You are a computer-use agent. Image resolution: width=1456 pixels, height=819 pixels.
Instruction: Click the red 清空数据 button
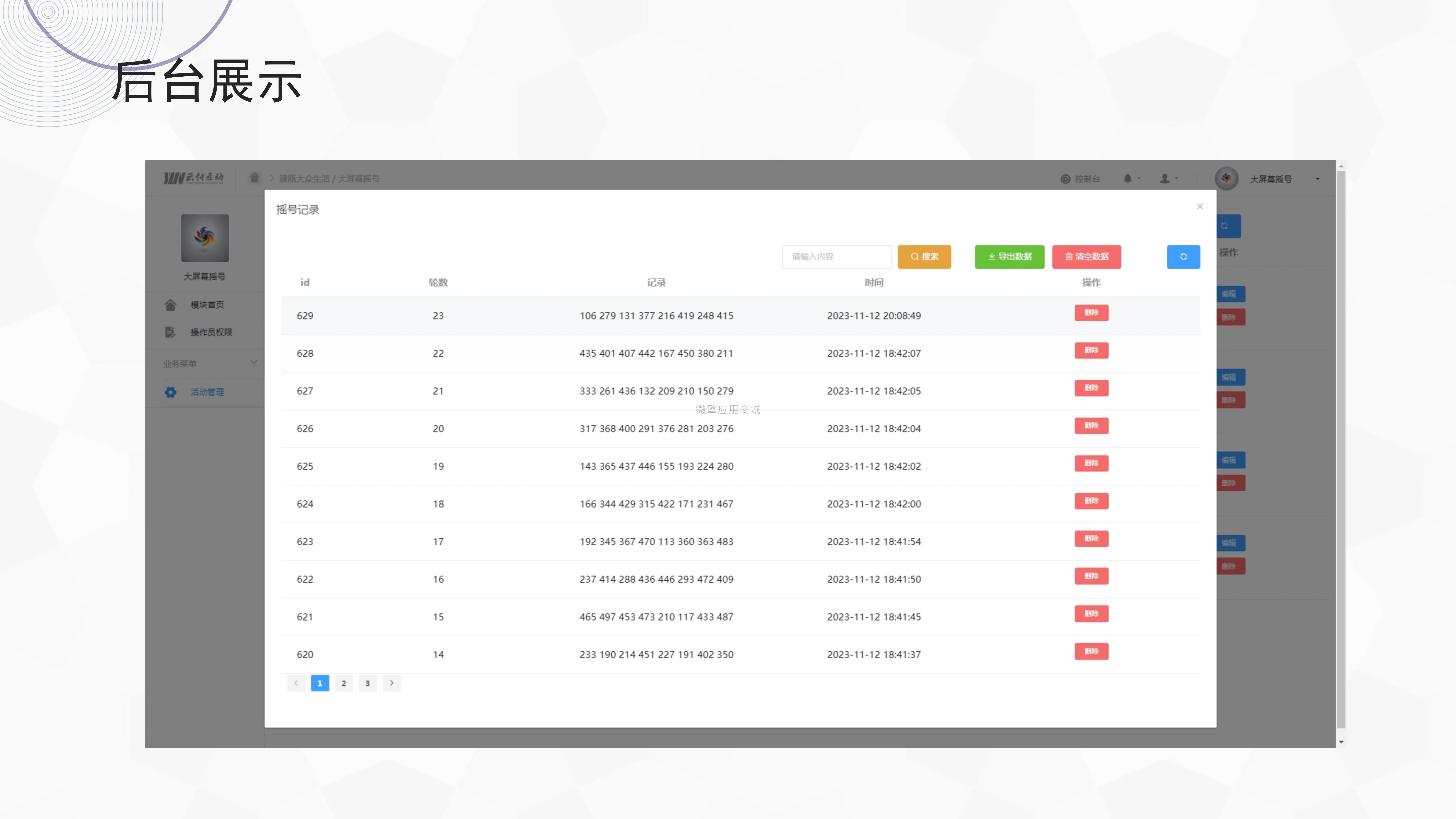pyautogui.click(x=1086, y=257)
